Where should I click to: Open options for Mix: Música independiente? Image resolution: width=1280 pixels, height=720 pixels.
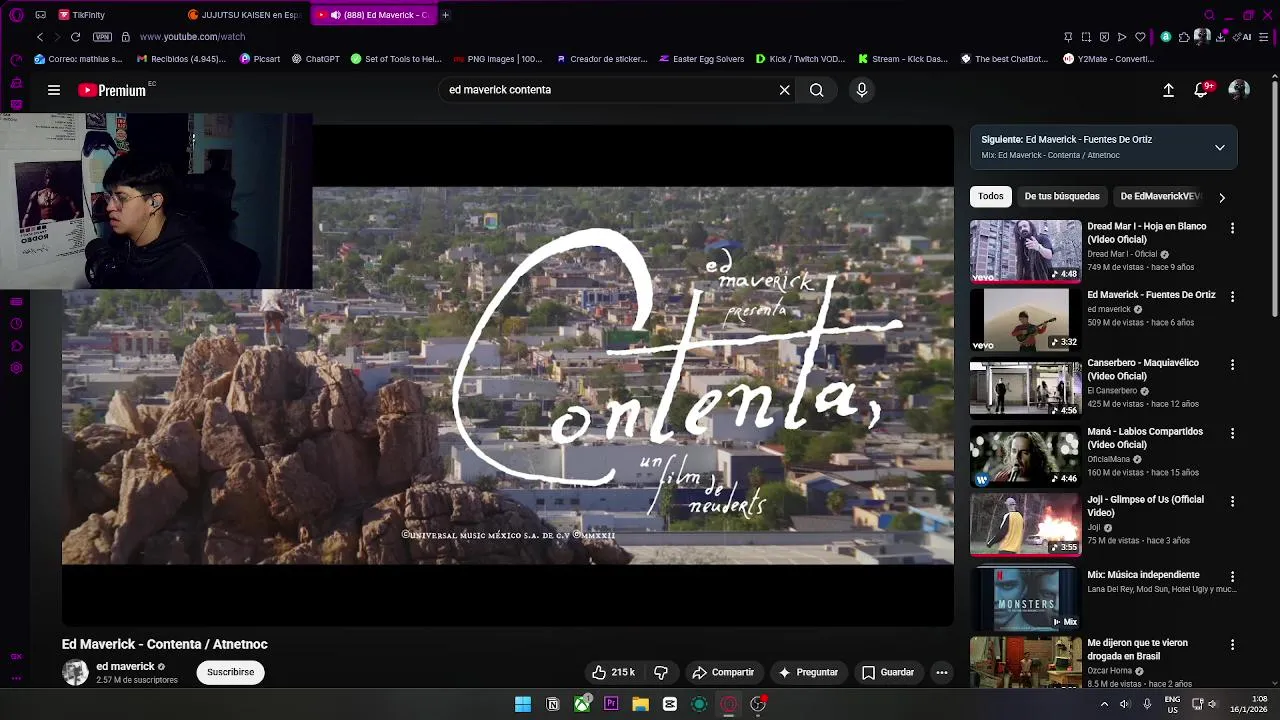1232,577
